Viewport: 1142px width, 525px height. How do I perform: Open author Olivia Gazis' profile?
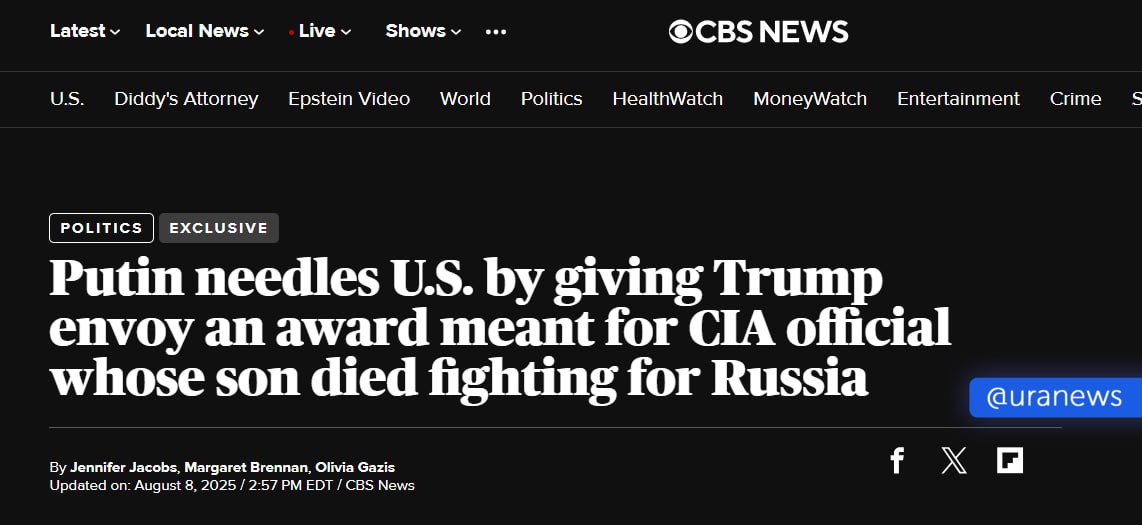(355, 467)
